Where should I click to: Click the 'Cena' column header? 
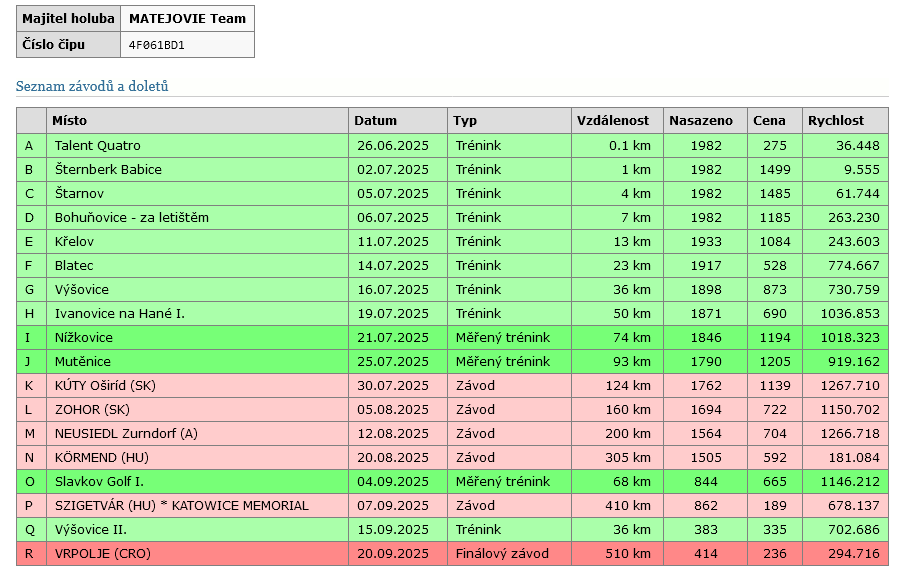tap(769, 121)
